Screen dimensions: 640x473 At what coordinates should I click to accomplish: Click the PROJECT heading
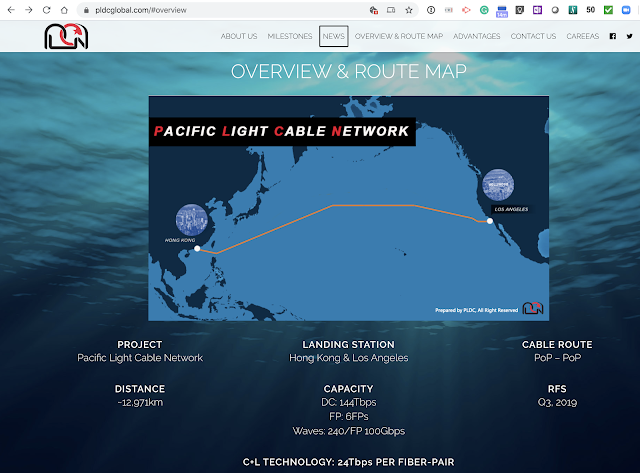point(140,345)
